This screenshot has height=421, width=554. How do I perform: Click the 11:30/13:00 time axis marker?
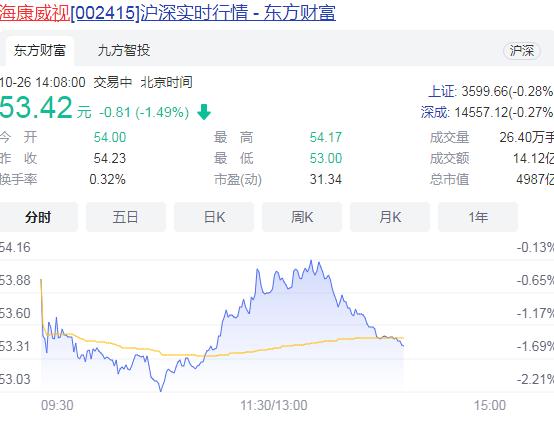pyautogui.click(x=274, y=405)
